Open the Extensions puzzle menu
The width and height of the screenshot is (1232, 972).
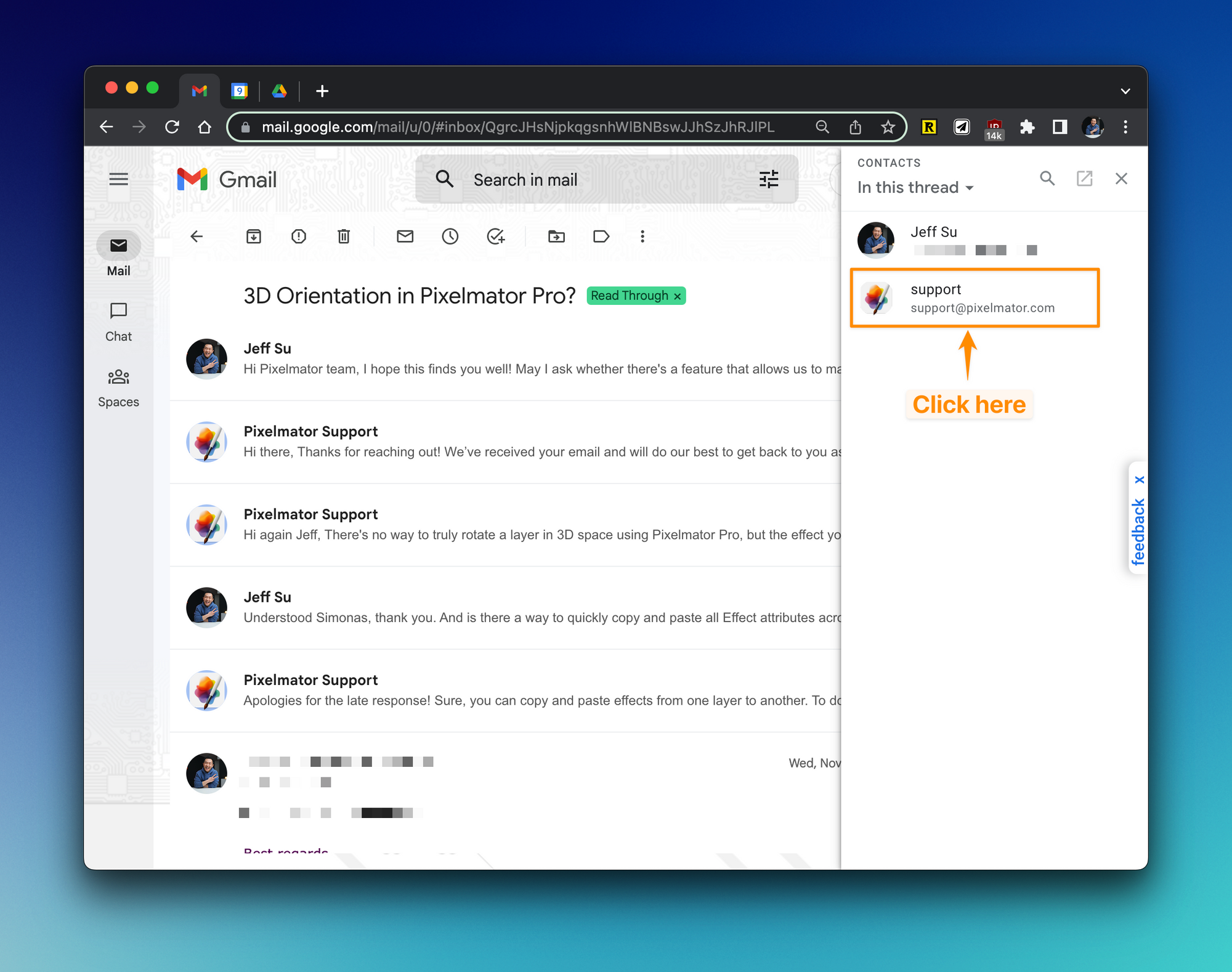tap(1027, 127)
